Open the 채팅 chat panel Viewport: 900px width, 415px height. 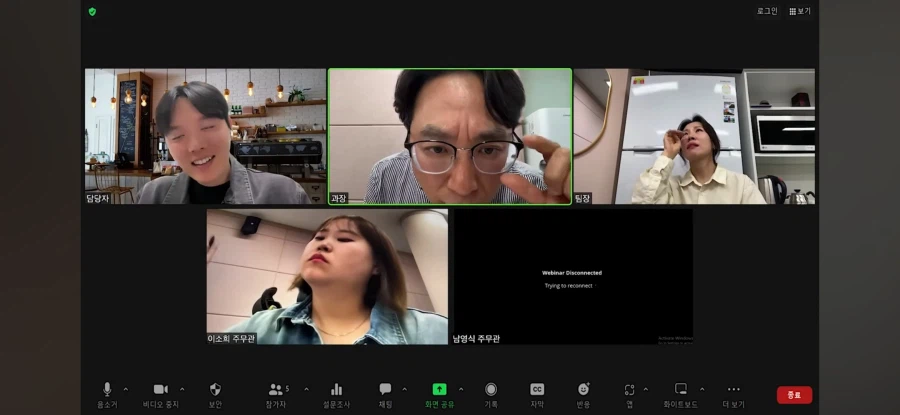[385, 395]
